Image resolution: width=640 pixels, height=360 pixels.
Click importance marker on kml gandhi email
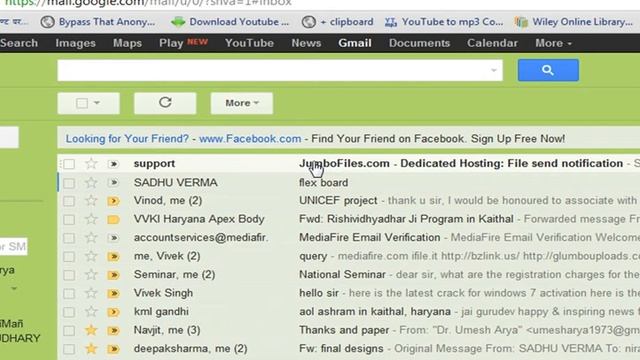tap(113, 312)
